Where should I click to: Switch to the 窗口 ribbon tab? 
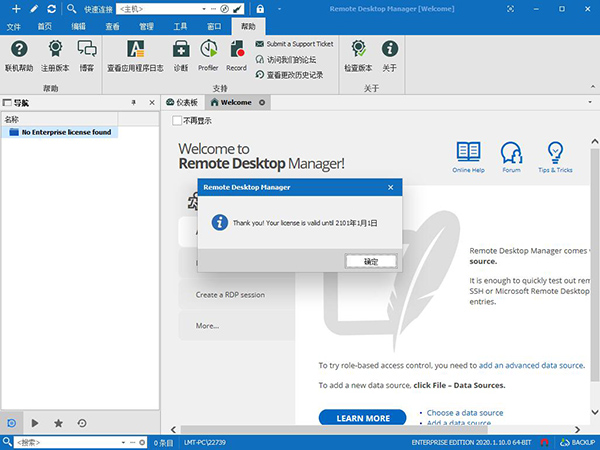pyautogui.click(x=214, y=26)
